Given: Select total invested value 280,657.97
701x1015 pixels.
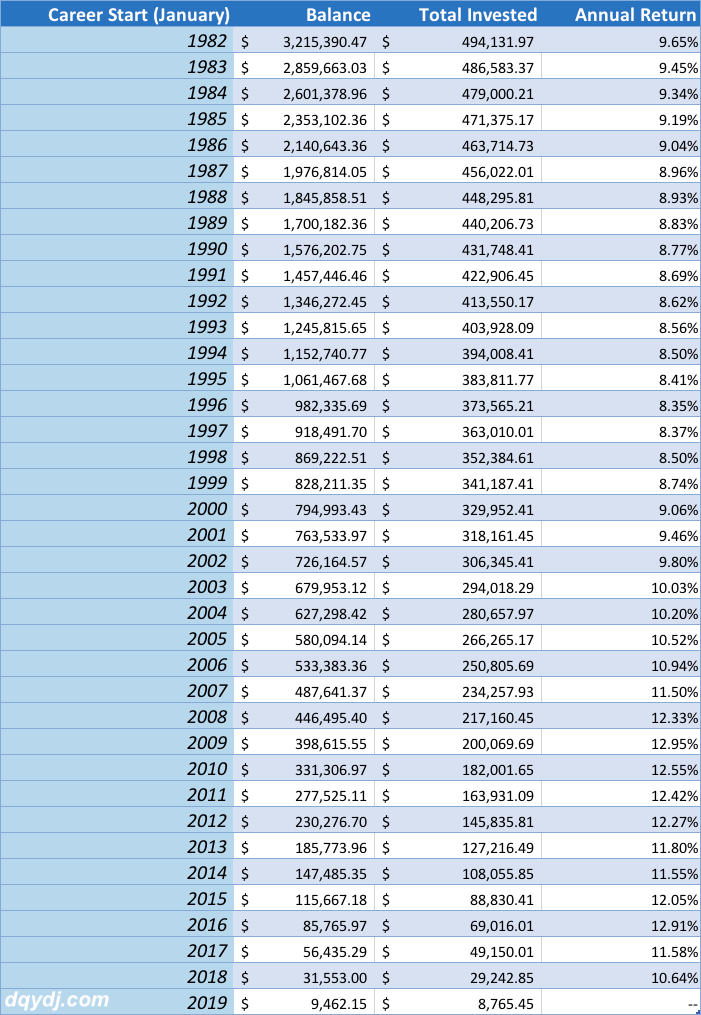Looking at the screenshot, I should click(458, 612).
